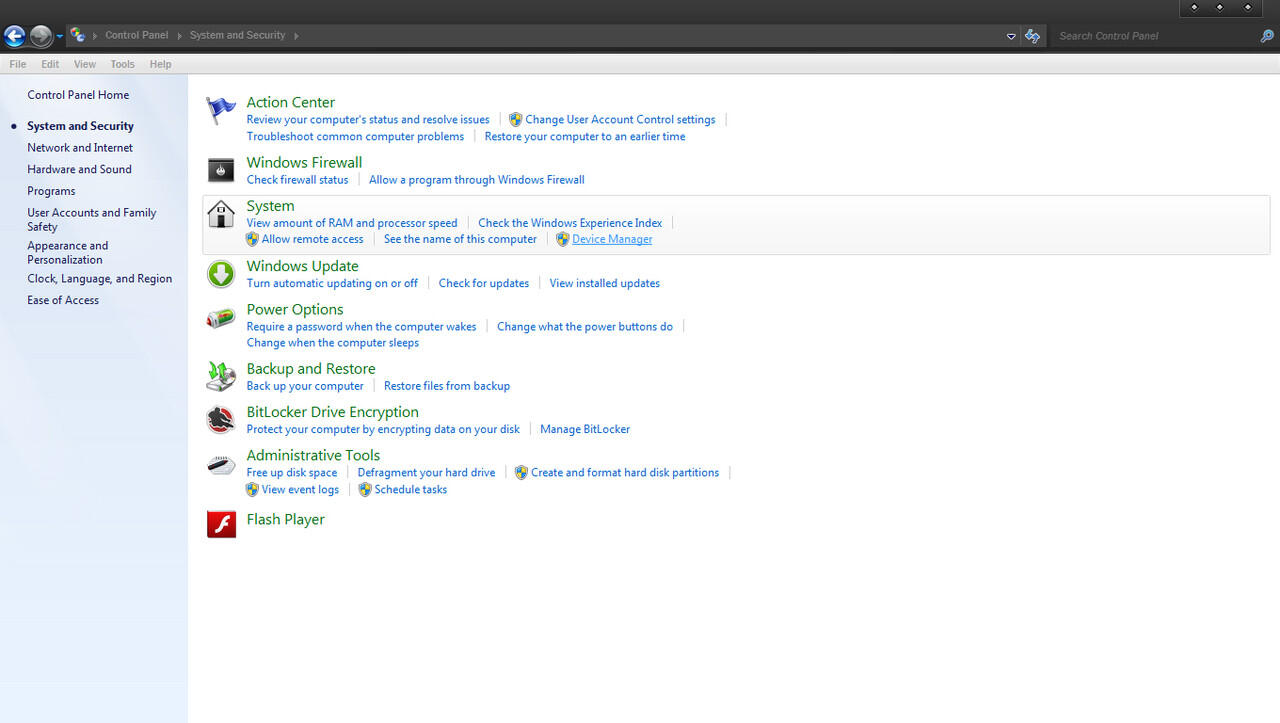Click the Flash Player icon
The width and height of the screenshot is (1280, 723).
[x=221, y=524]
